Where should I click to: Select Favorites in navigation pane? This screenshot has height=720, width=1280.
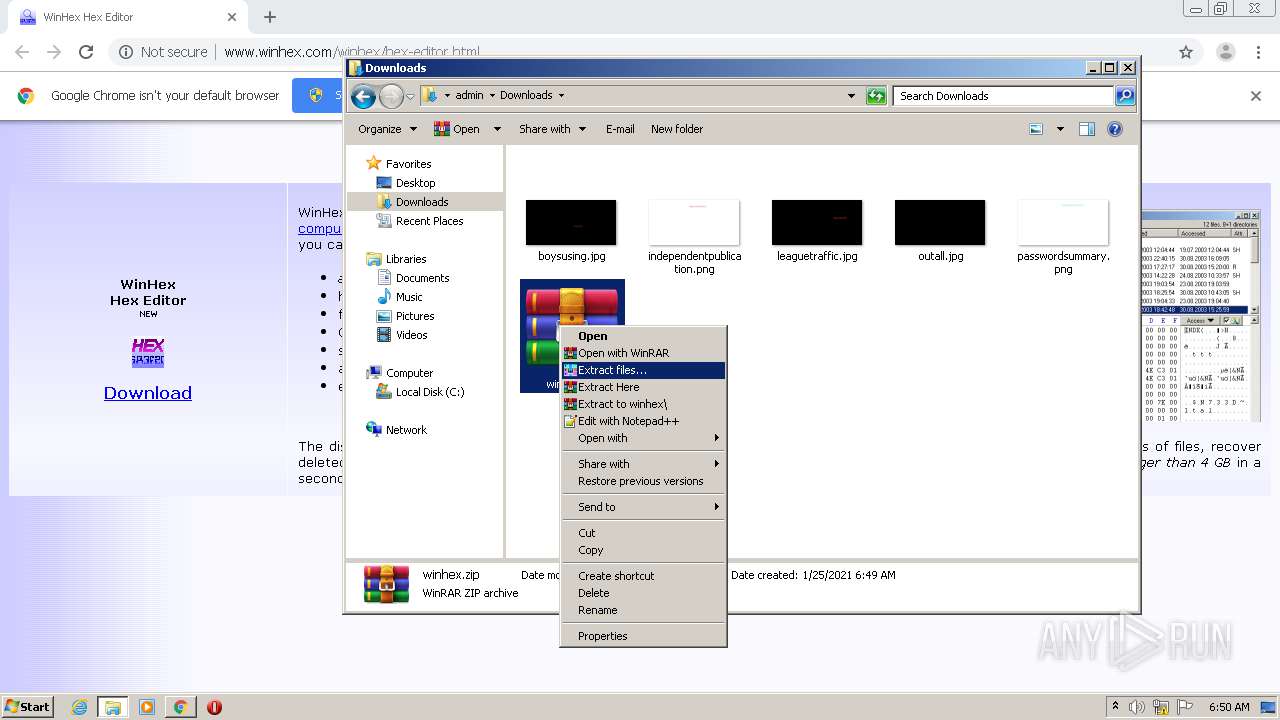(399, 163)
